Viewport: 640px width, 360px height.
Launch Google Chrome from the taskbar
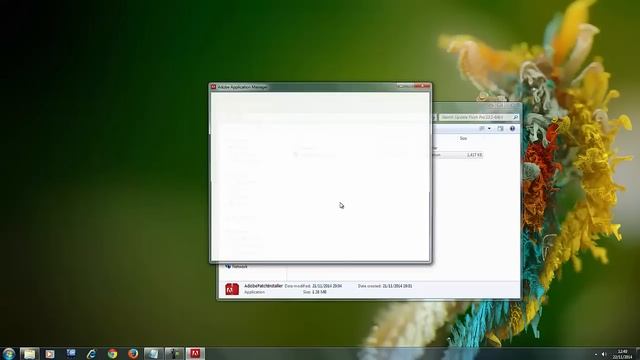pos(112,354)
